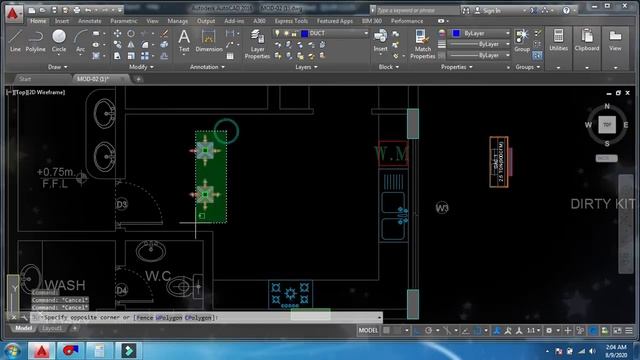Click the Help question mark icon
Screen dimensions: 640x360
tap(566, 10)
